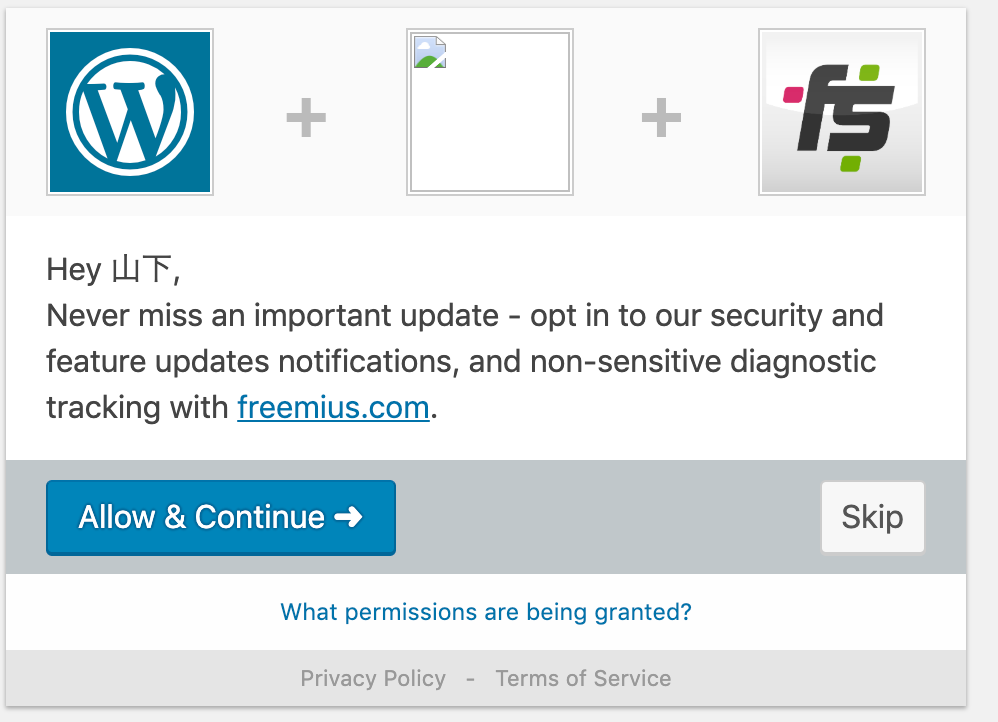The width and height of the screenshot is (998, 722).
Task: Click the arrow icon on Allow & Continue
Action: point(348,517)
